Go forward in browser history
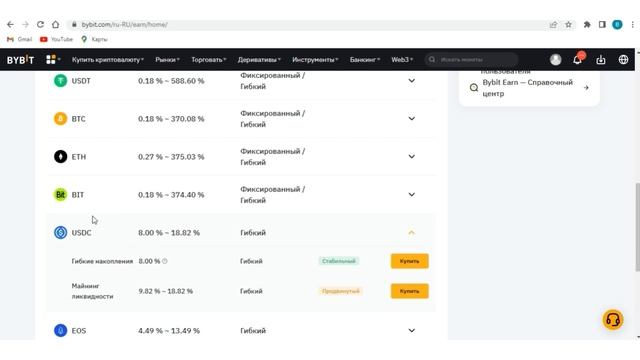Viewport: 640px width, 360px height. (x=25, y=24)
